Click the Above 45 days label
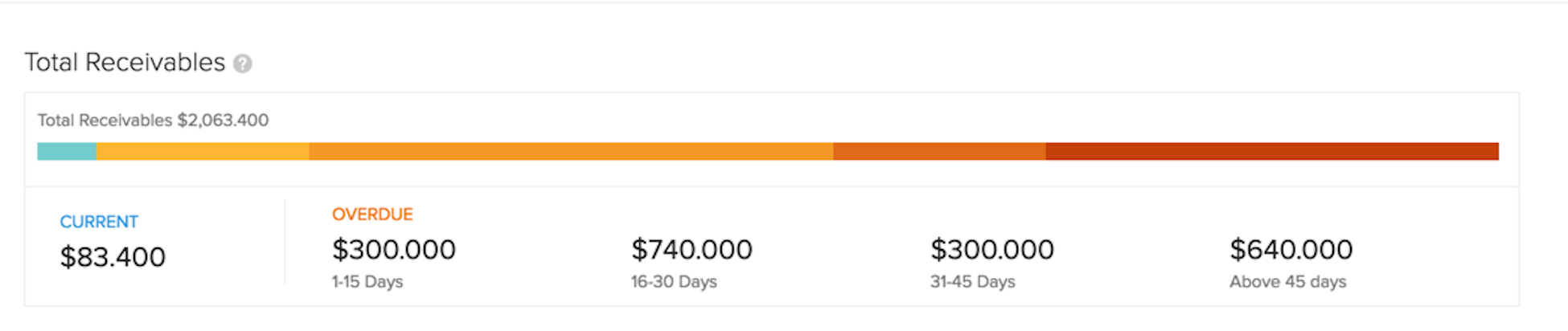The height and width of the screenshot is (331, 1568). pos(1288,282)
